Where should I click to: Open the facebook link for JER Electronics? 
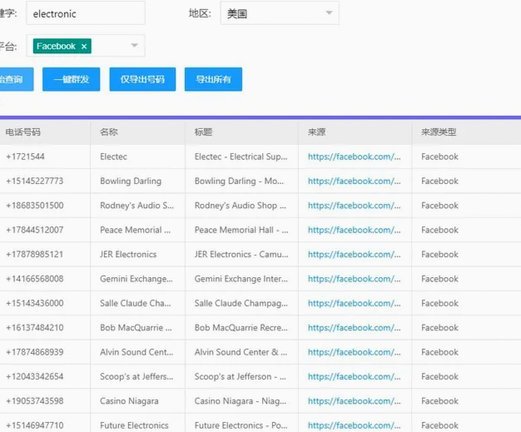pos(354,254)
